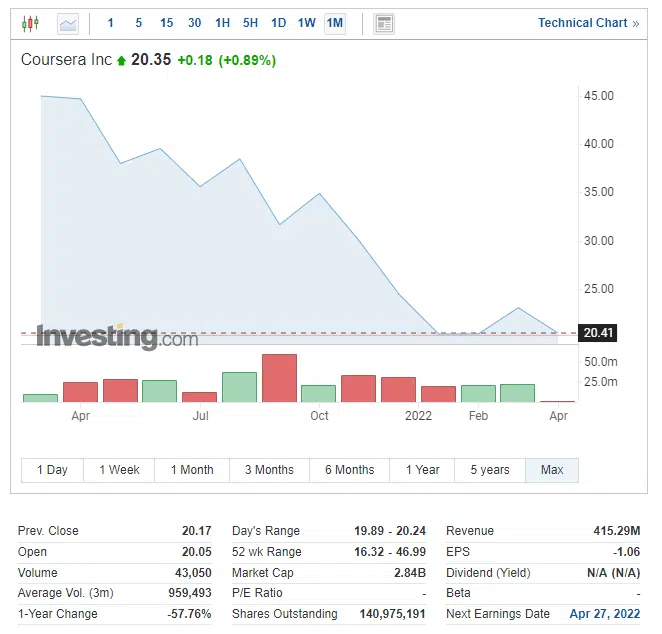Select the area chart type icon
Viewport: 662px width, 634px height.
pyautogui.click(x=68, y=24)
